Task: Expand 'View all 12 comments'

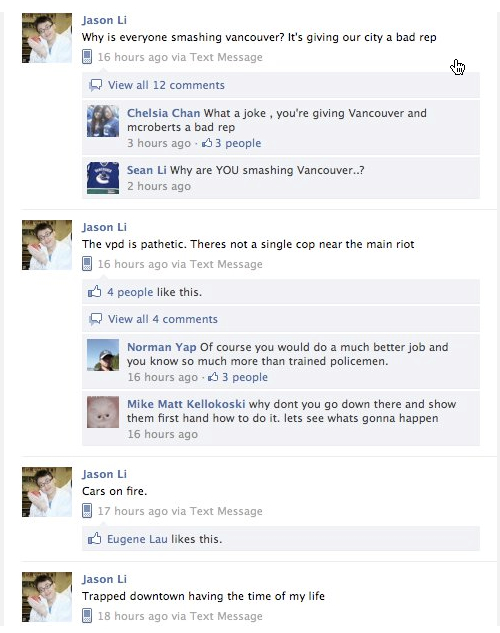Action: pyautogui.click(x=166, y=85)
